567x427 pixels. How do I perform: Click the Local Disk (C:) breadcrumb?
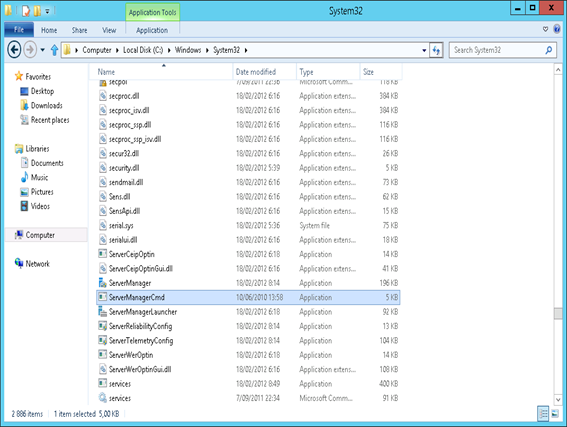click(143, 50)
